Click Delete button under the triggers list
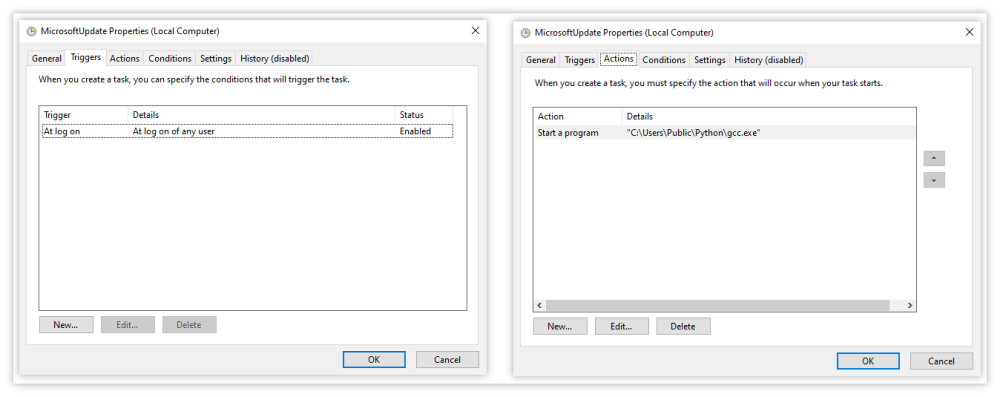This screenshot has height=397, width=1000. coord(189,324)
